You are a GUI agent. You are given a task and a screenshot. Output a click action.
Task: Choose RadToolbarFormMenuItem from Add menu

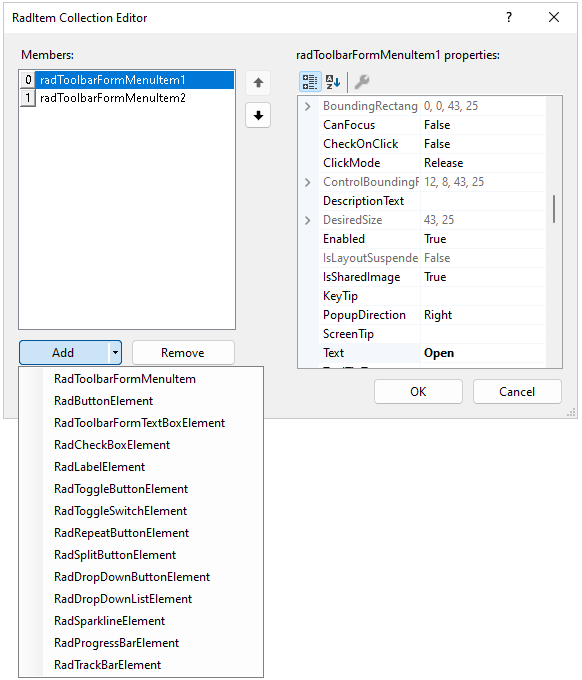[141, 379]
